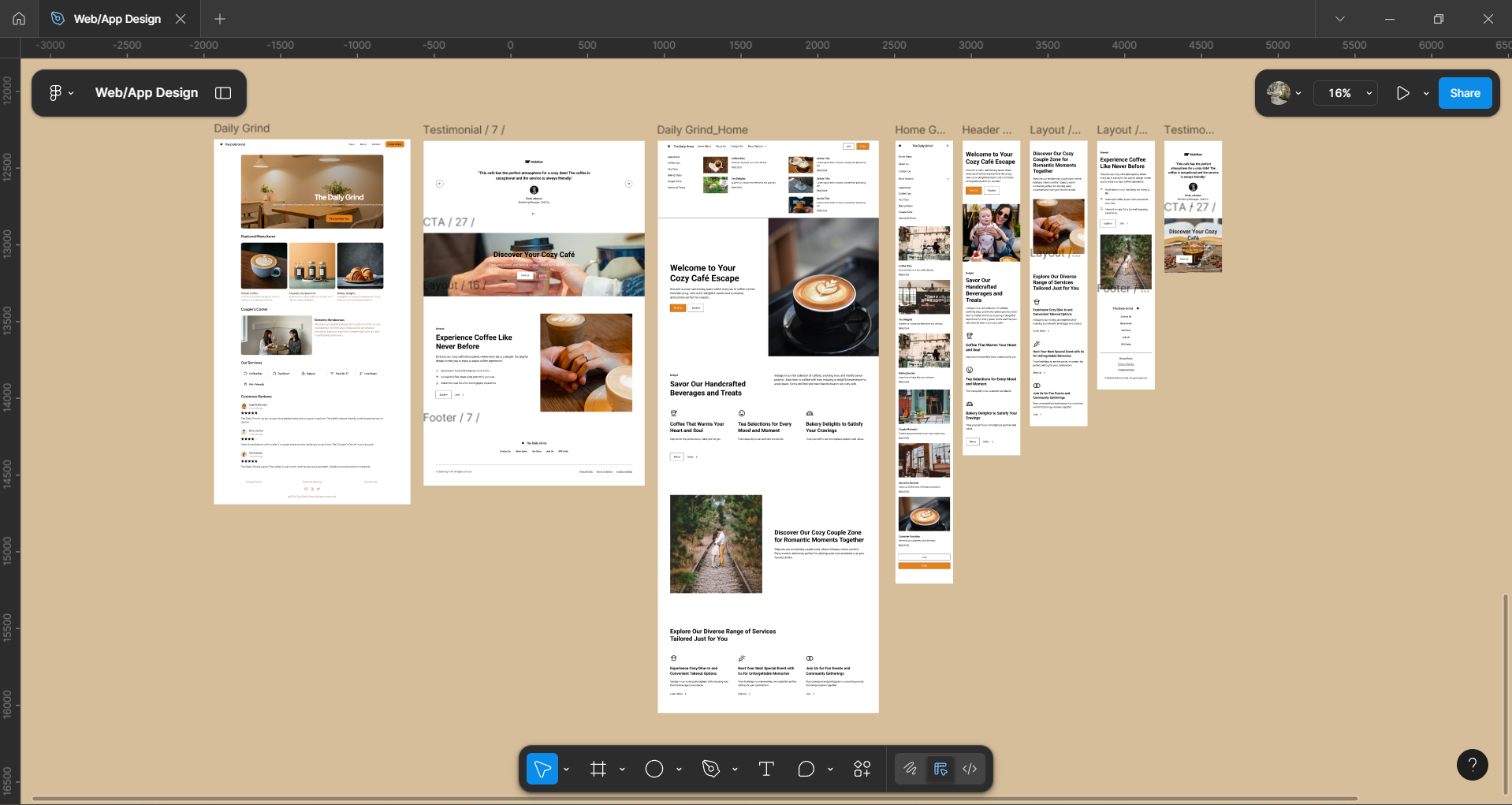Screen dimensions: 1512x805
Task: Select the Pen tool
Action: click(x=710, y=769)
